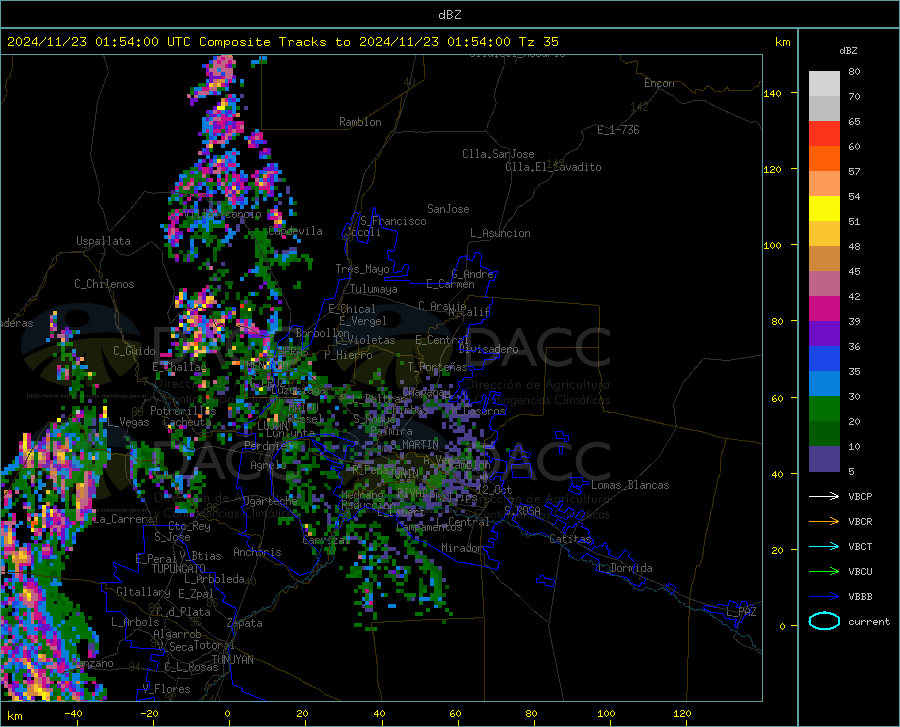The height and width of the screenshot is (727, 900).
Task: Click the white VBCP arrow in legend
Action: pos(824,496)
